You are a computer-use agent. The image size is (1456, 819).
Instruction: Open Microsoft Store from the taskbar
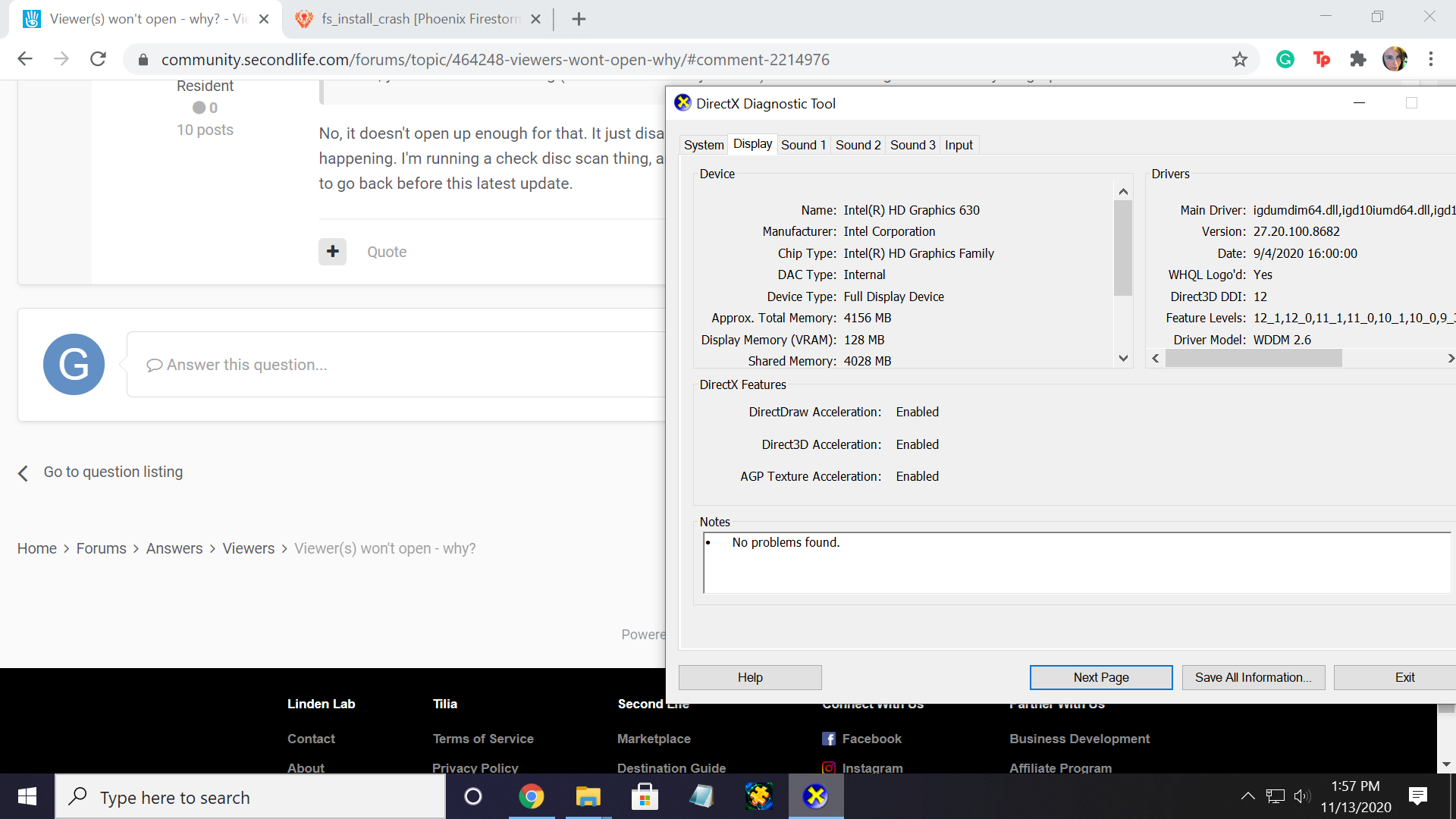[645, 796]
